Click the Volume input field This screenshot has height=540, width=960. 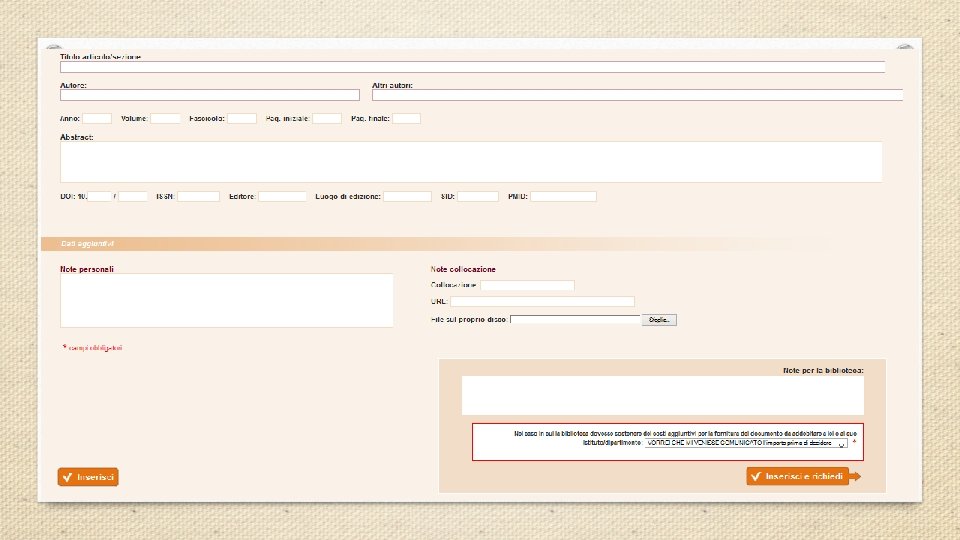pyautogui.click(x=165, y=119)
